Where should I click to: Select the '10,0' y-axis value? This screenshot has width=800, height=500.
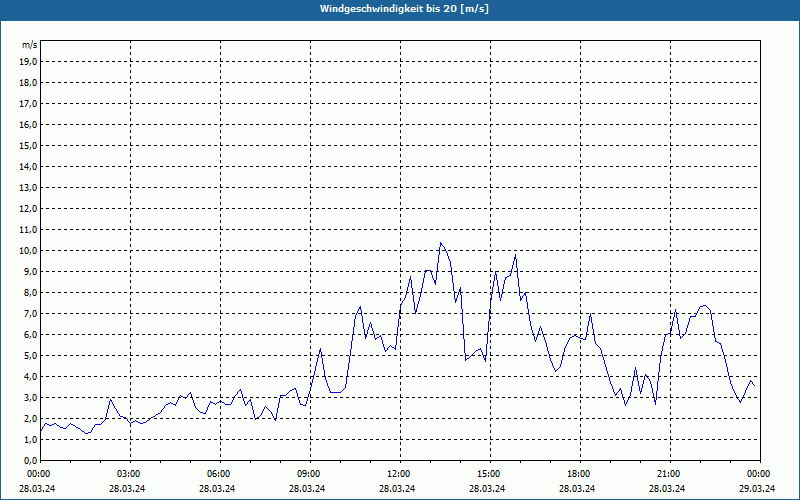pyautogui.click(x=29, y=251)
